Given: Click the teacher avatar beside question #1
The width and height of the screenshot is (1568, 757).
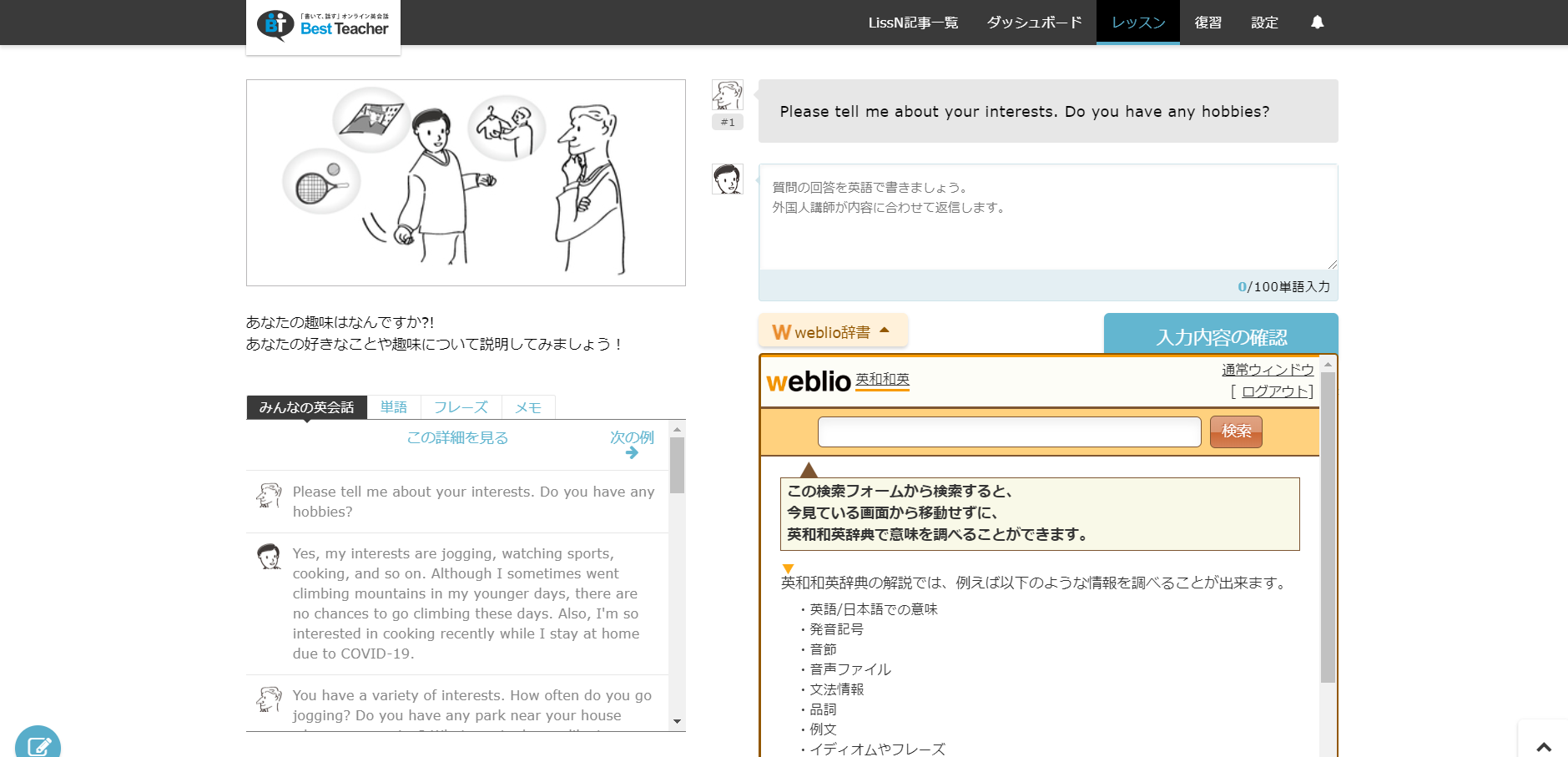Looking at the screenshot, I should (x=727, y=95).
